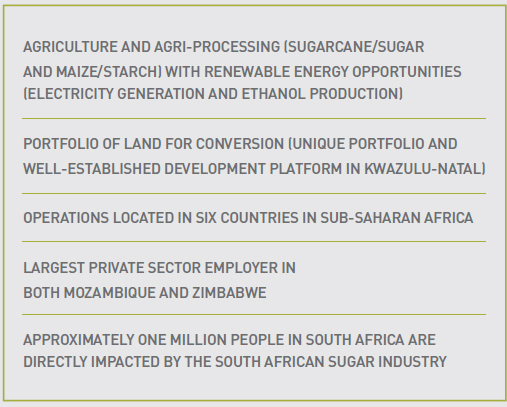Click the divider beneath Mozambique and Zimbabwe text
The height and width of the screenshot is (407, 507).
tap(254, 314)
